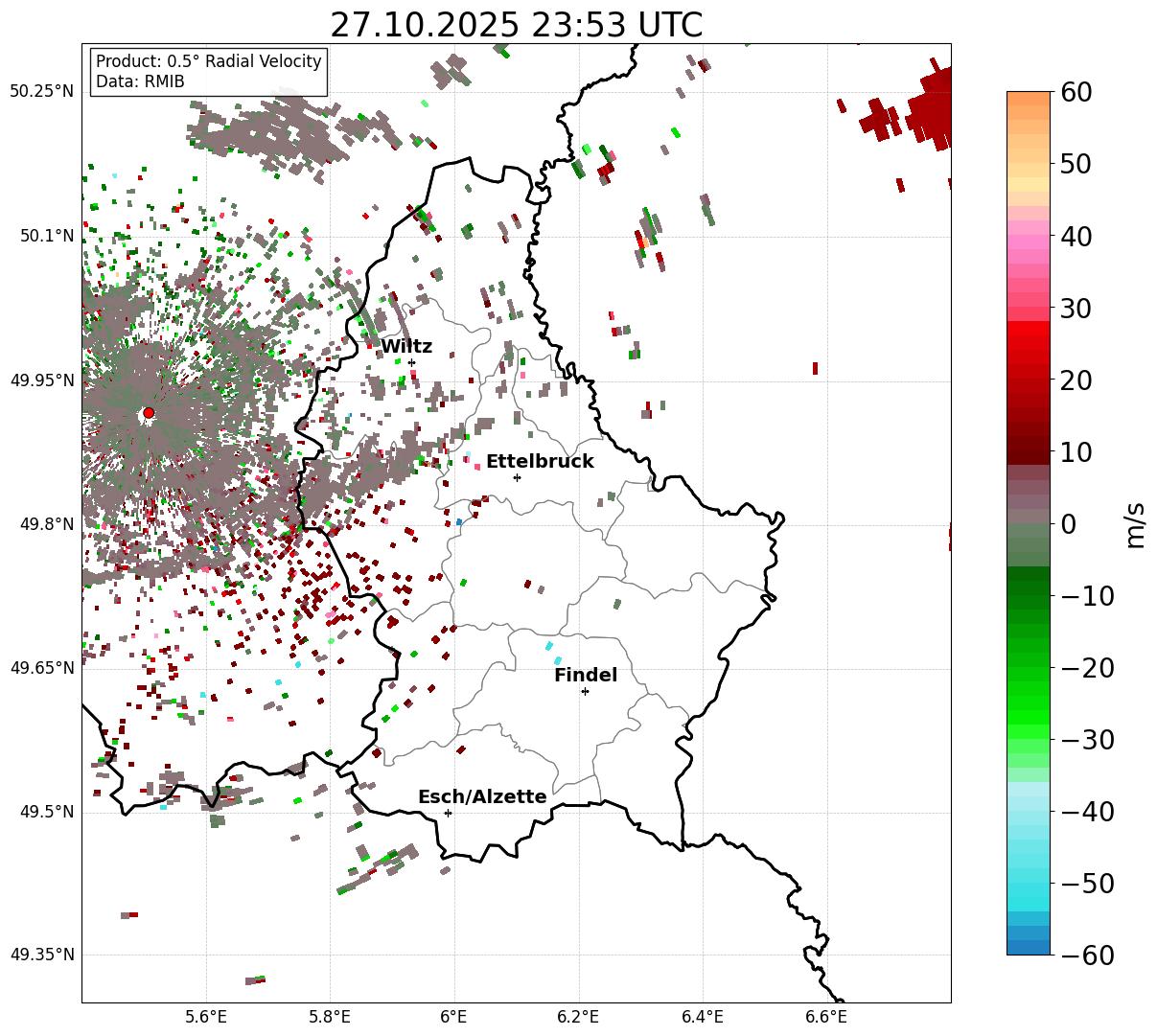
Task: Click the 60 tick label on colorbar
Action: pyautogui.click(x=1076, y=92)
